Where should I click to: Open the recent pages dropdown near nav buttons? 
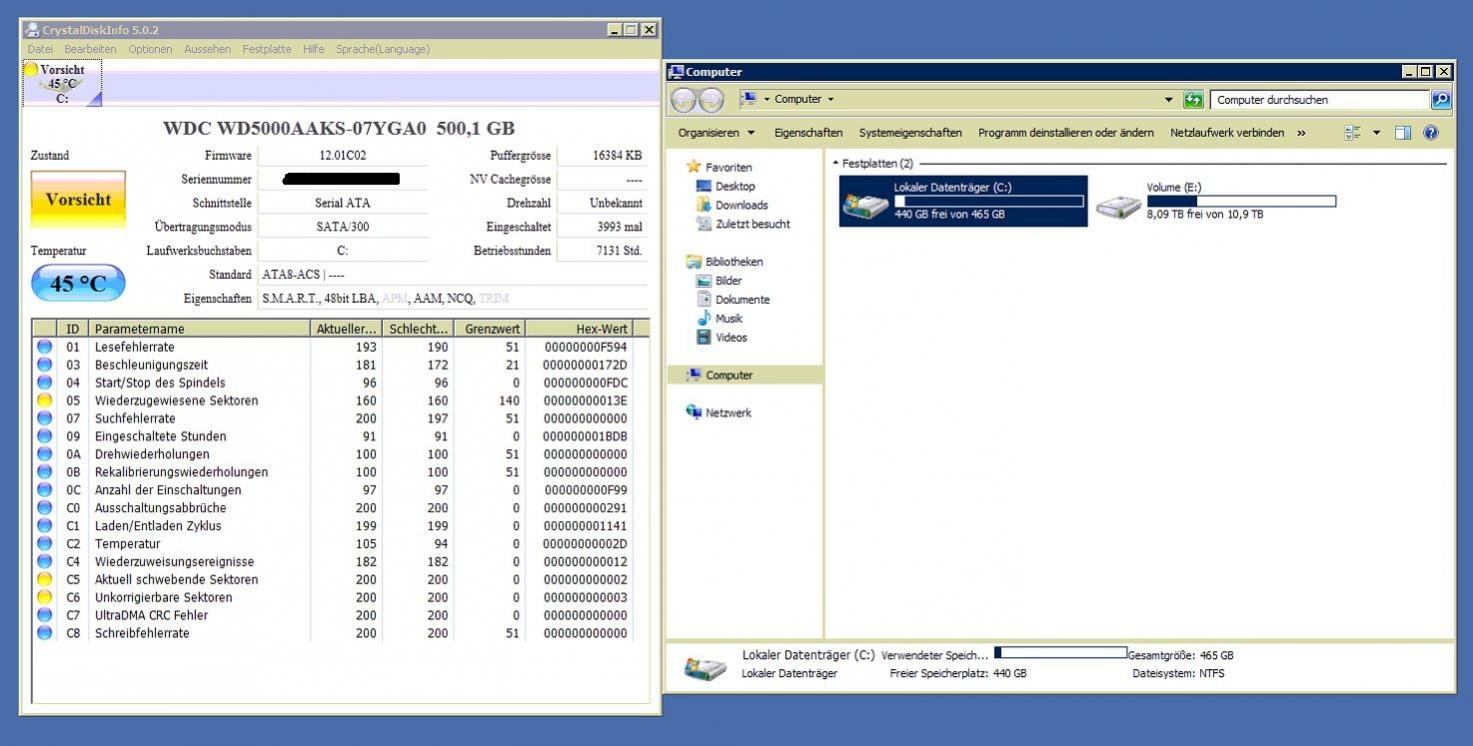767,100
